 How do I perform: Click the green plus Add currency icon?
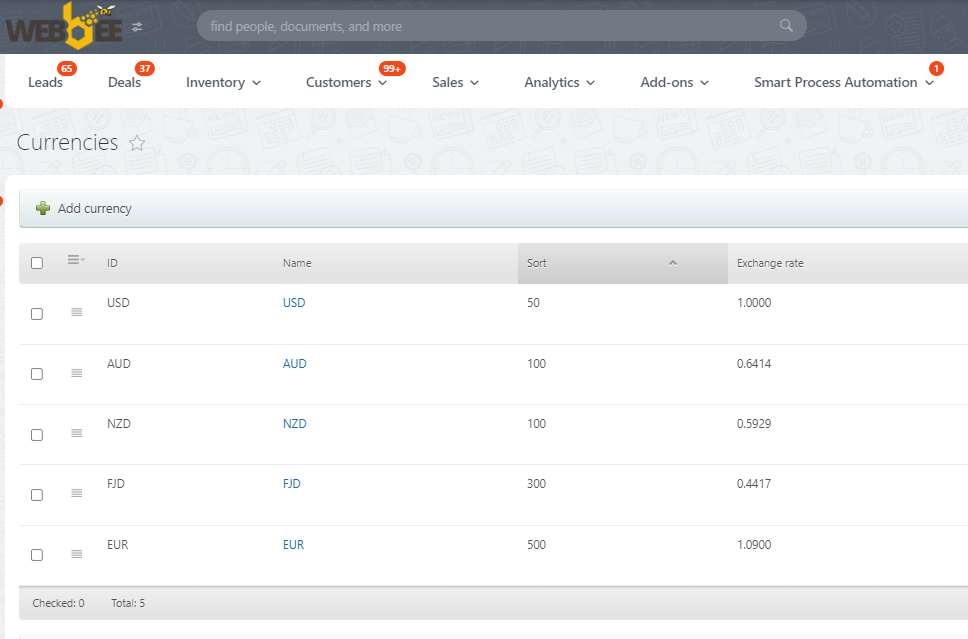[43, 208]
